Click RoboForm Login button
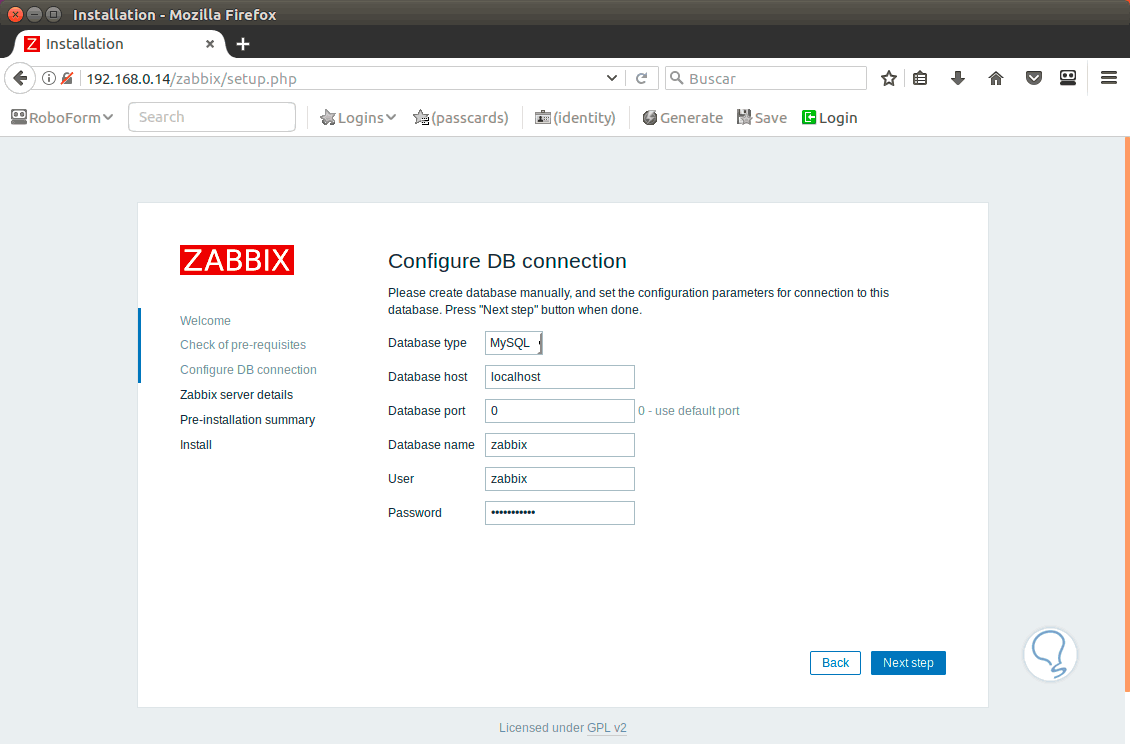 829,118
